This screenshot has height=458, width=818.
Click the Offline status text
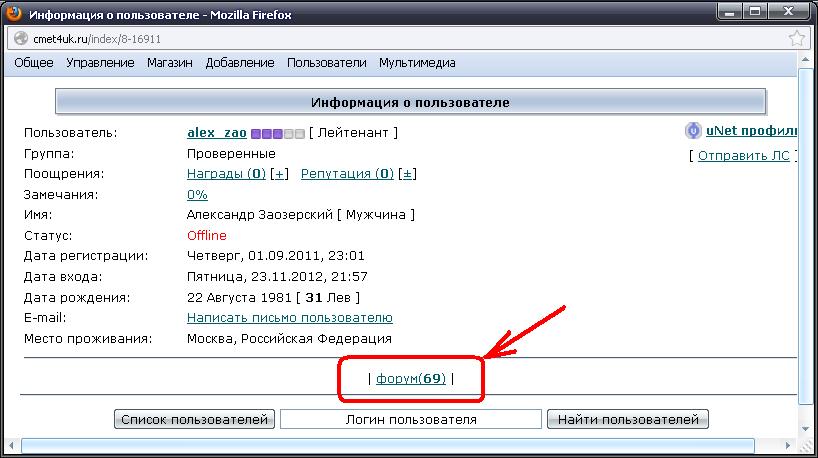click(x=207, y=236)
